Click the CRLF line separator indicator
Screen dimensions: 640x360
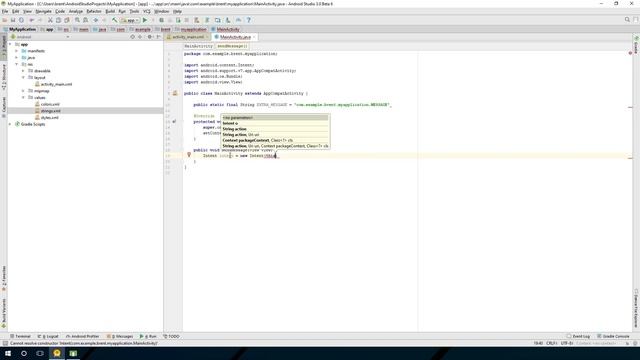pyautogui.click(x=551, y=343)
